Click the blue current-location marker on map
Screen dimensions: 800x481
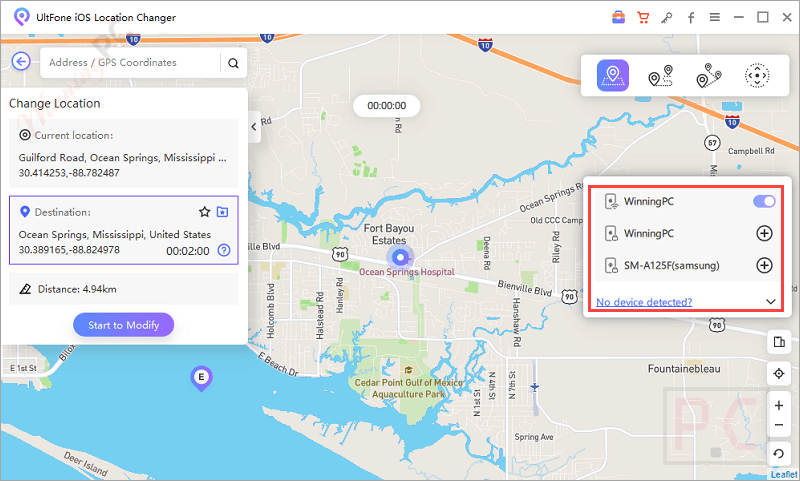[401, 258]
